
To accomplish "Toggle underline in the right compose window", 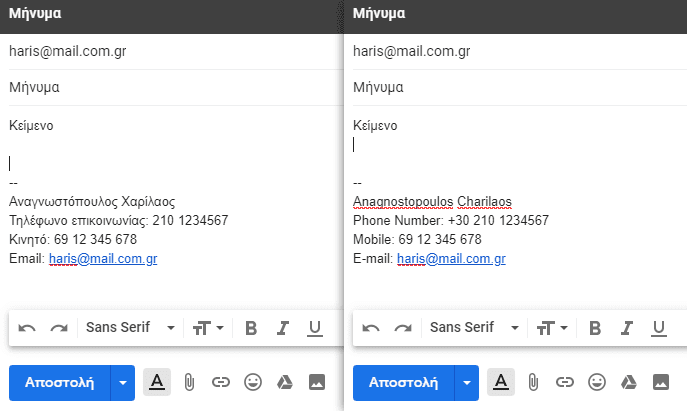I will 659,328.
